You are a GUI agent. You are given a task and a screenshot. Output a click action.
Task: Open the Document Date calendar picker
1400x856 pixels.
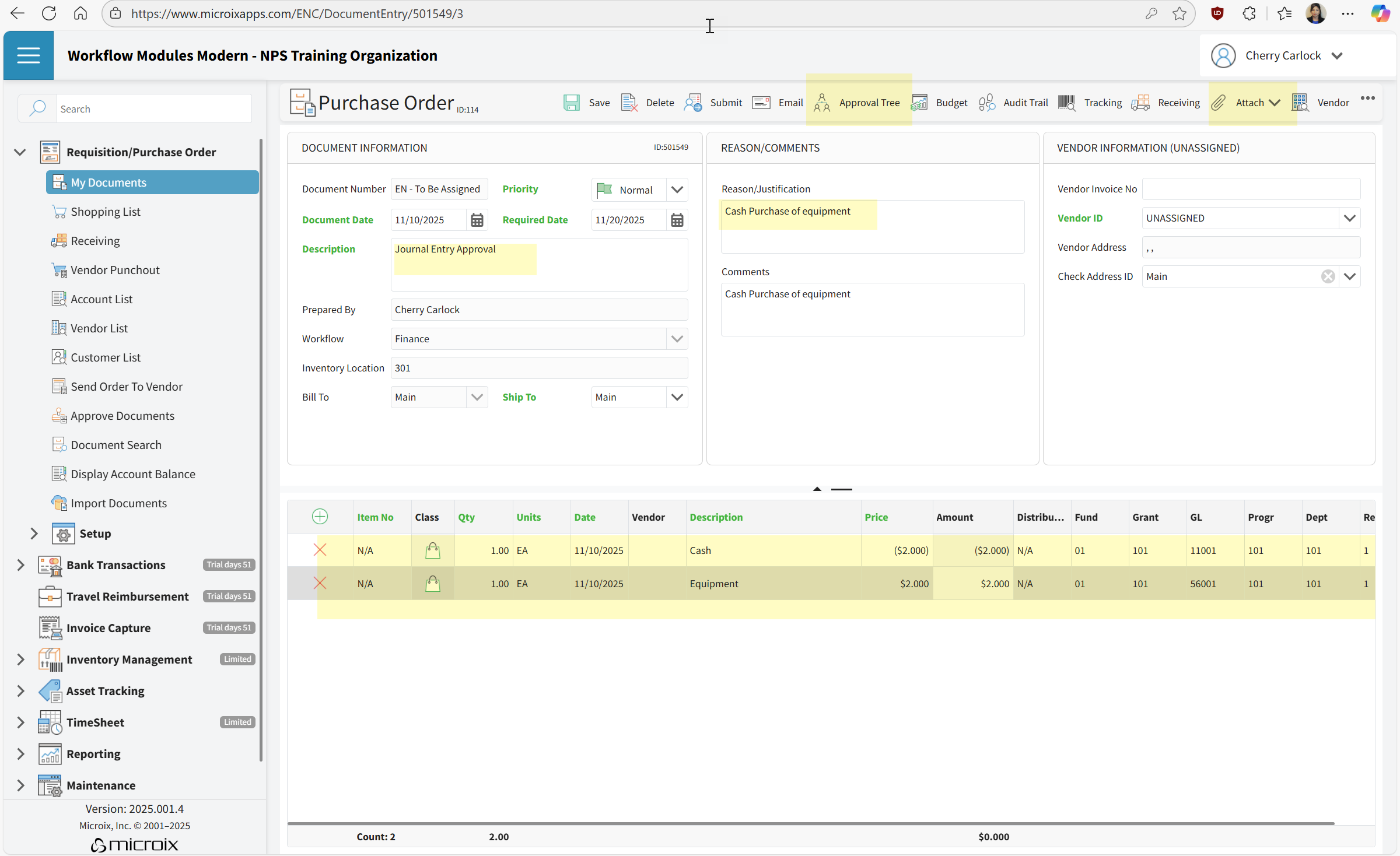[477, 220]
